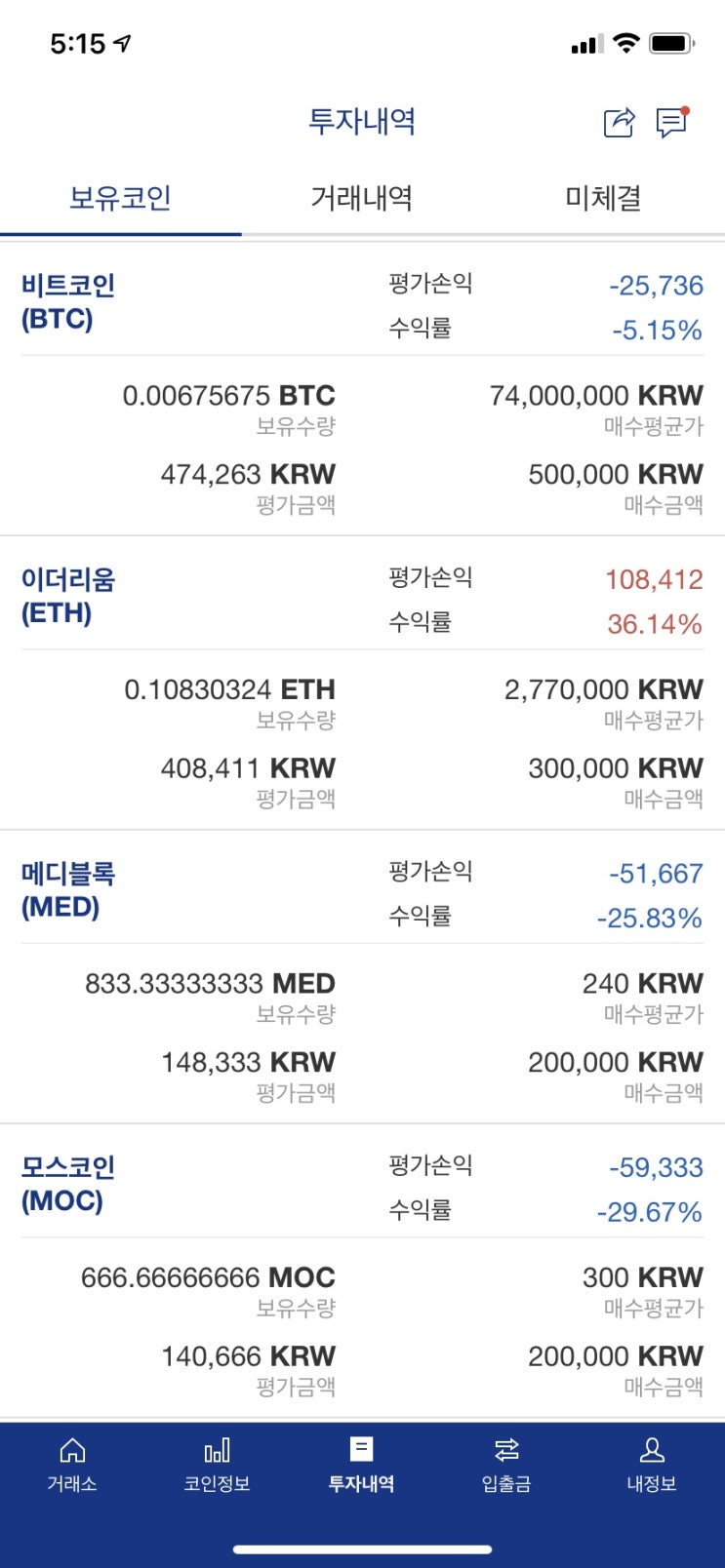This screenshot has width=725, height=1568.
Task: Open the 미체결 tab
Action: [x=603, y=198]
